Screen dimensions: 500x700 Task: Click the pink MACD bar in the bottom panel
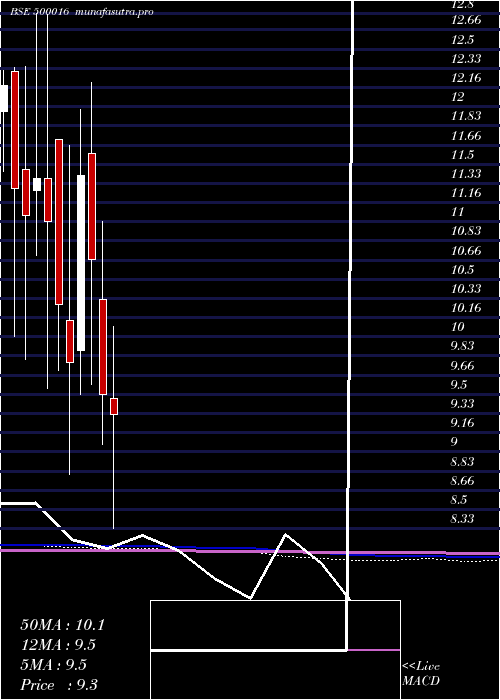pyautogui.click(x=374, y=650)
